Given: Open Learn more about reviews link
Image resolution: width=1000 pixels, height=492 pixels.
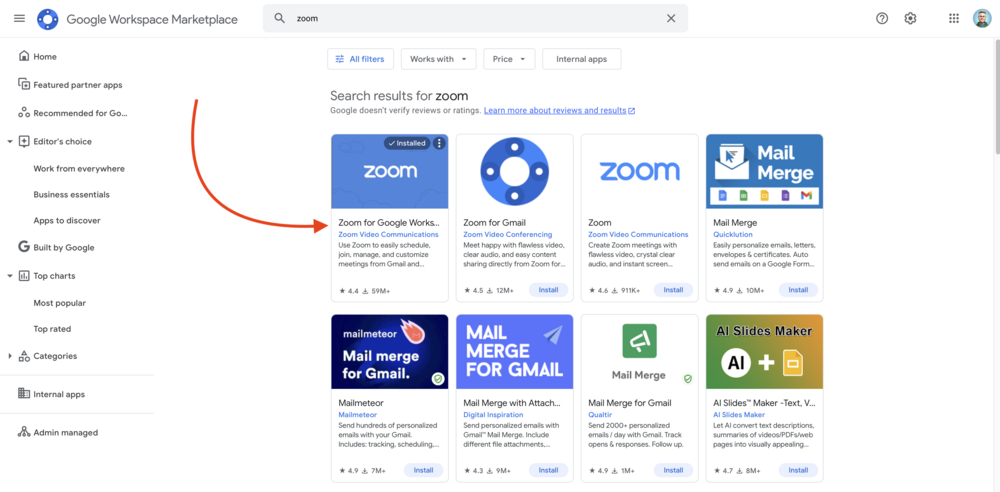Looking at the screenshot, I should tap(559, 110).
